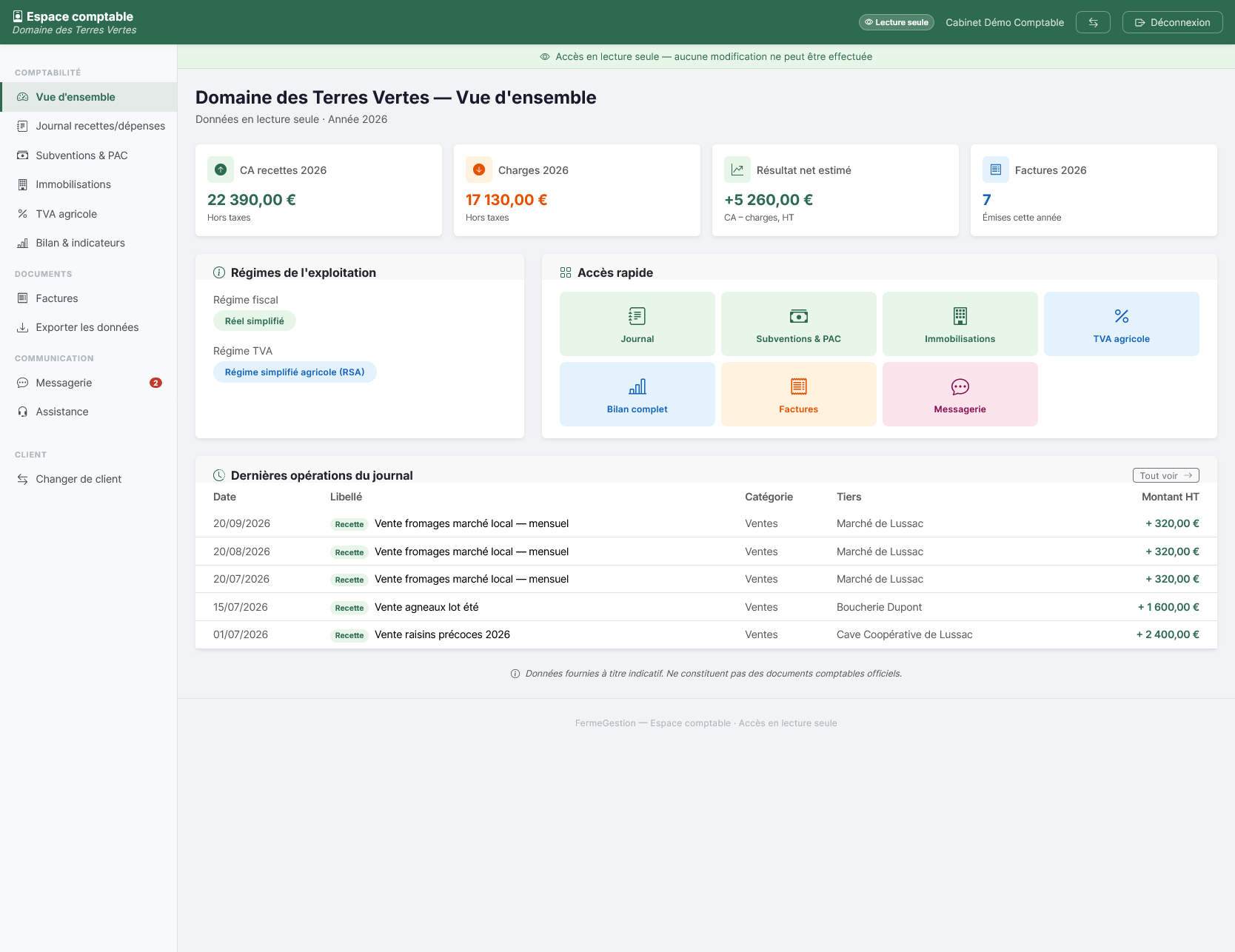Screen dimensions: 1235x952
Task: Open Factures under Documents in sidebar
Action: [x=89, y=298]
